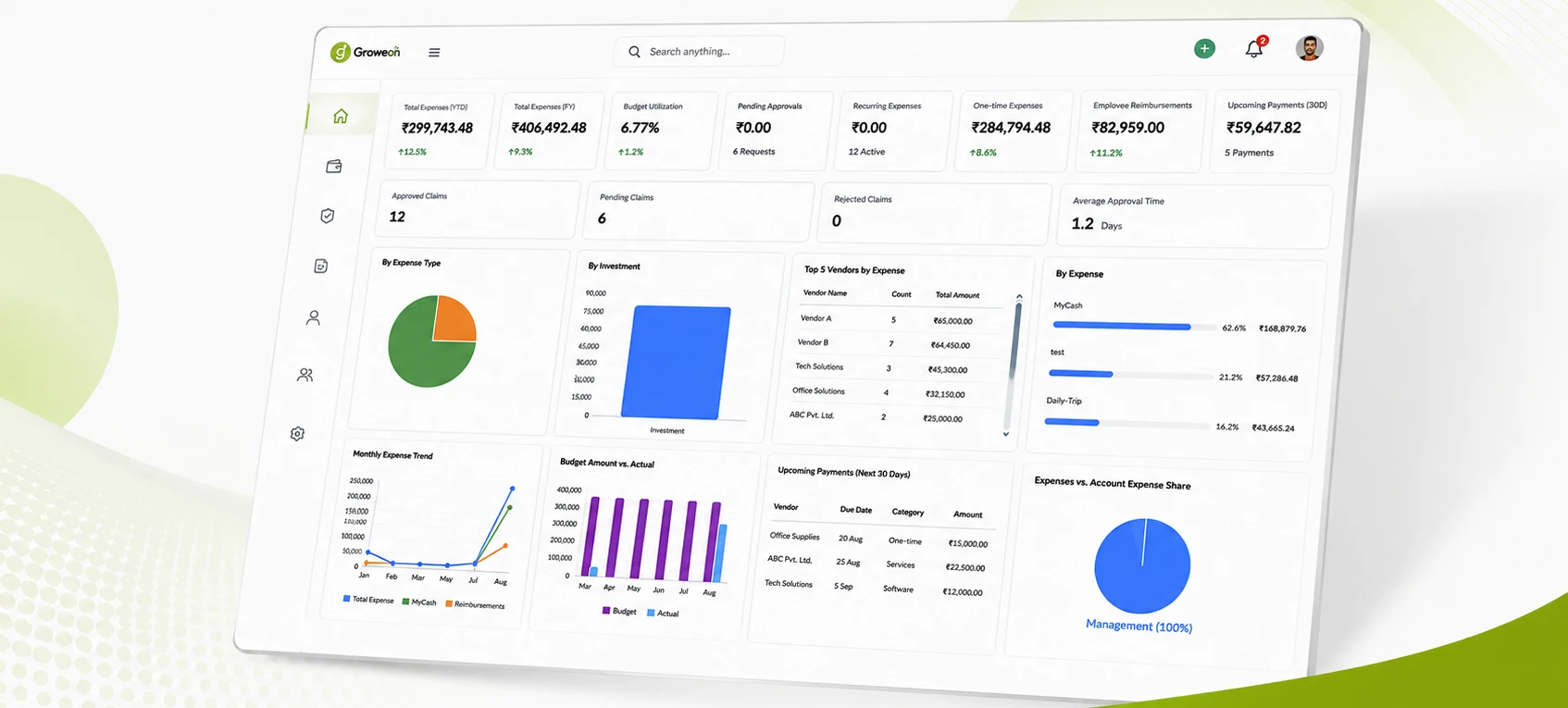This screenshot has width=1568, height=708.
Task: Click the vendors table scroll-up arrow
Action: tap(1019, 297)
